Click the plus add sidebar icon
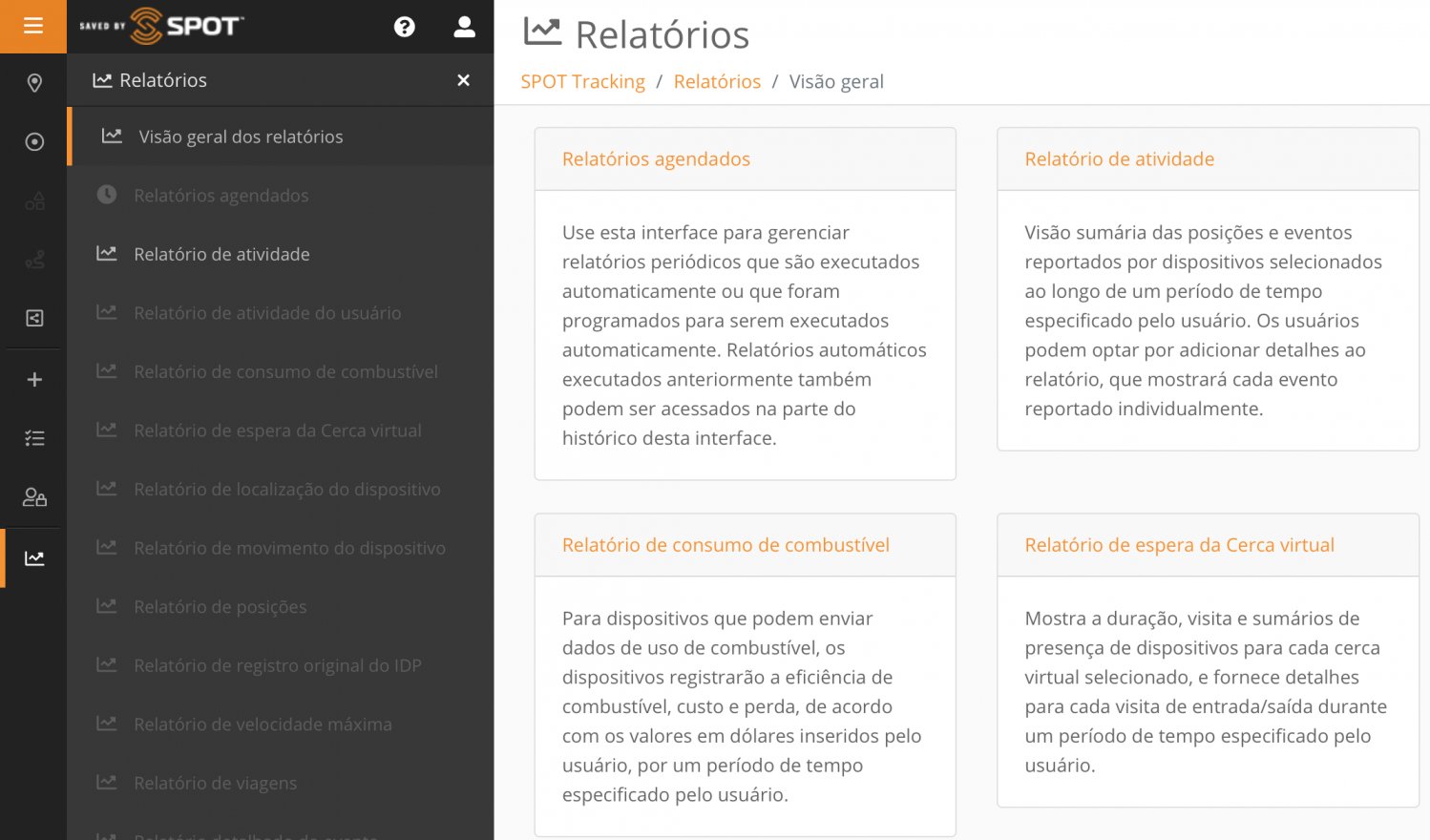 (34, 380)
